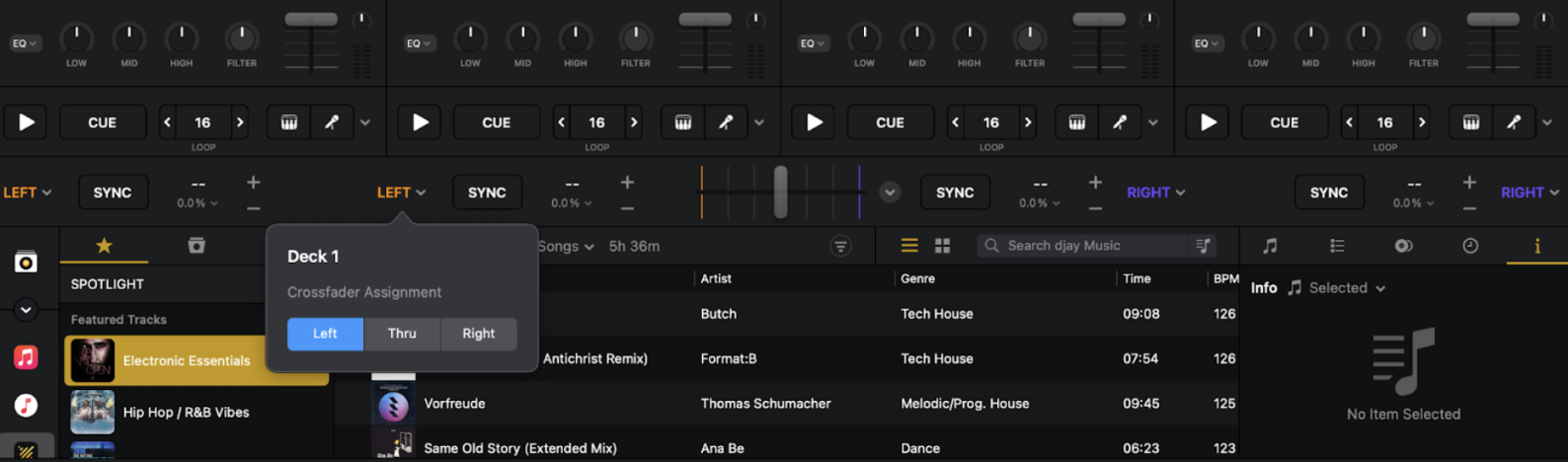Image resolution: width=1568 pixels, height=462 pixels.
Task: Open the sampler pads icon on fourth deck
Action: click(1471, 122)
